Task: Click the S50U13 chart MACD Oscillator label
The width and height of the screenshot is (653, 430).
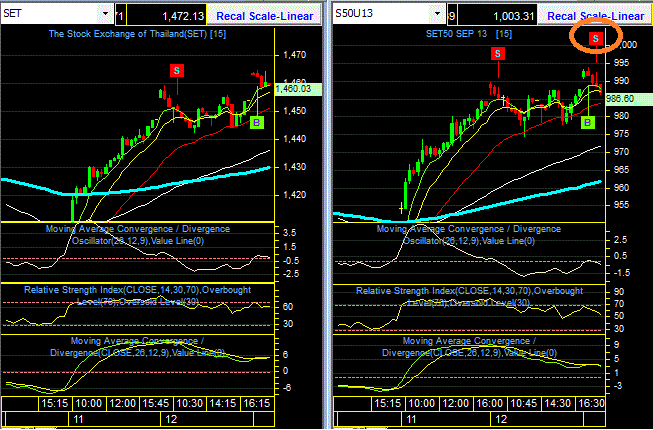Action: tap(469, 235)
